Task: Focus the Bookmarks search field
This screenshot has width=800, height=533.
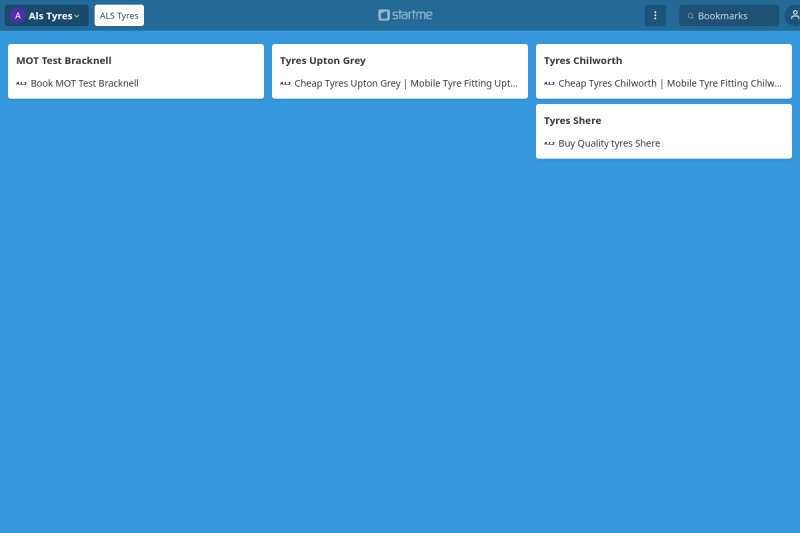Action: pos(729,15)
